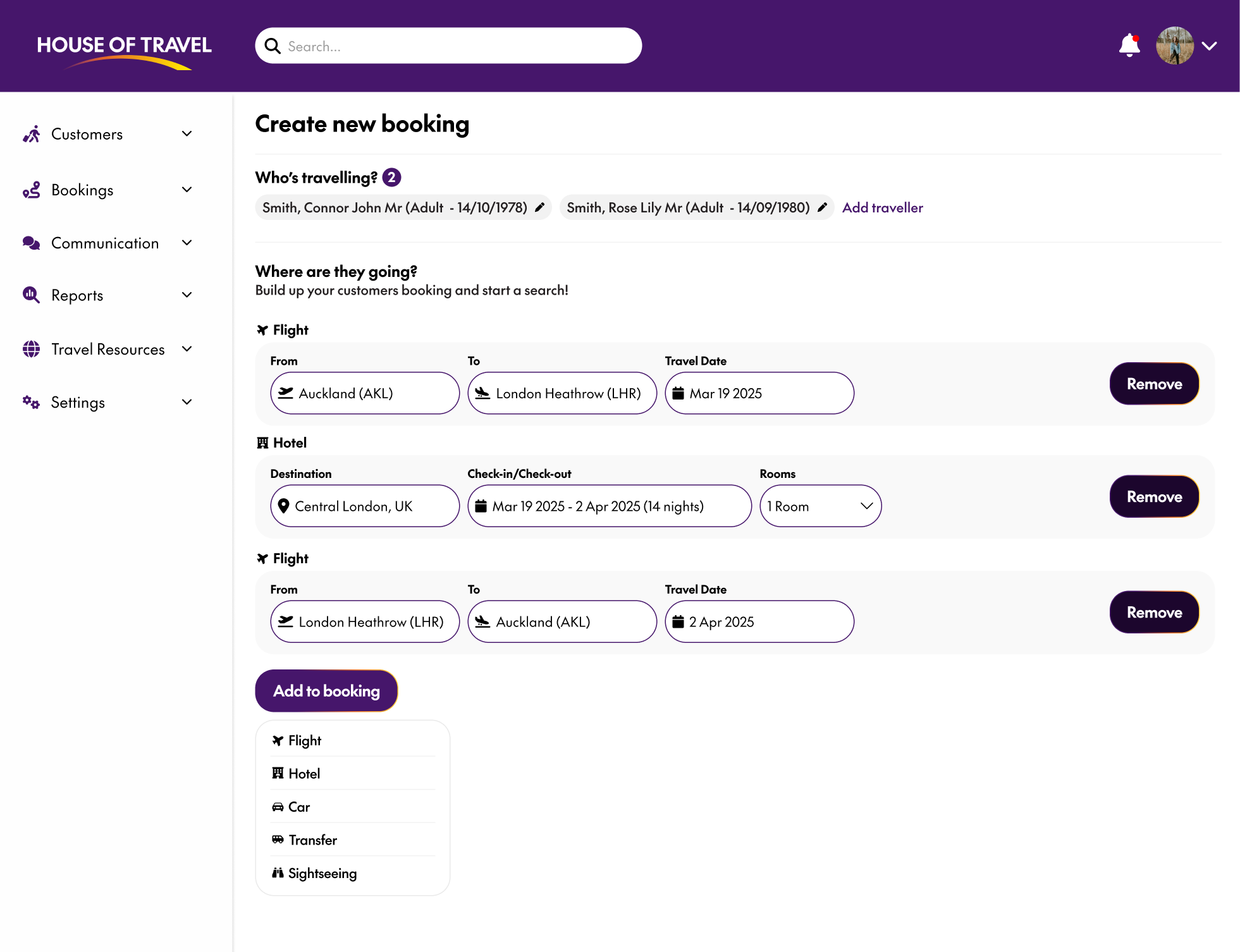Screen dimensions: 1240x952
Task: Click the location pin in Destination field
Action: pos(284,506)
